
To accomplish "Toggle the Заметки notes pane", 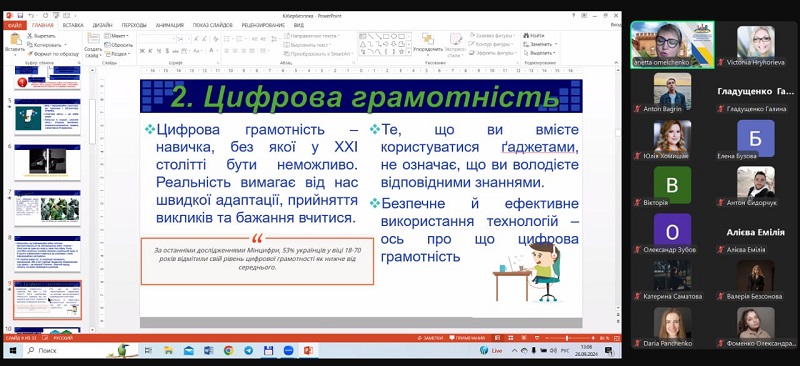I will pyautogui.click(x=429, y=338).
